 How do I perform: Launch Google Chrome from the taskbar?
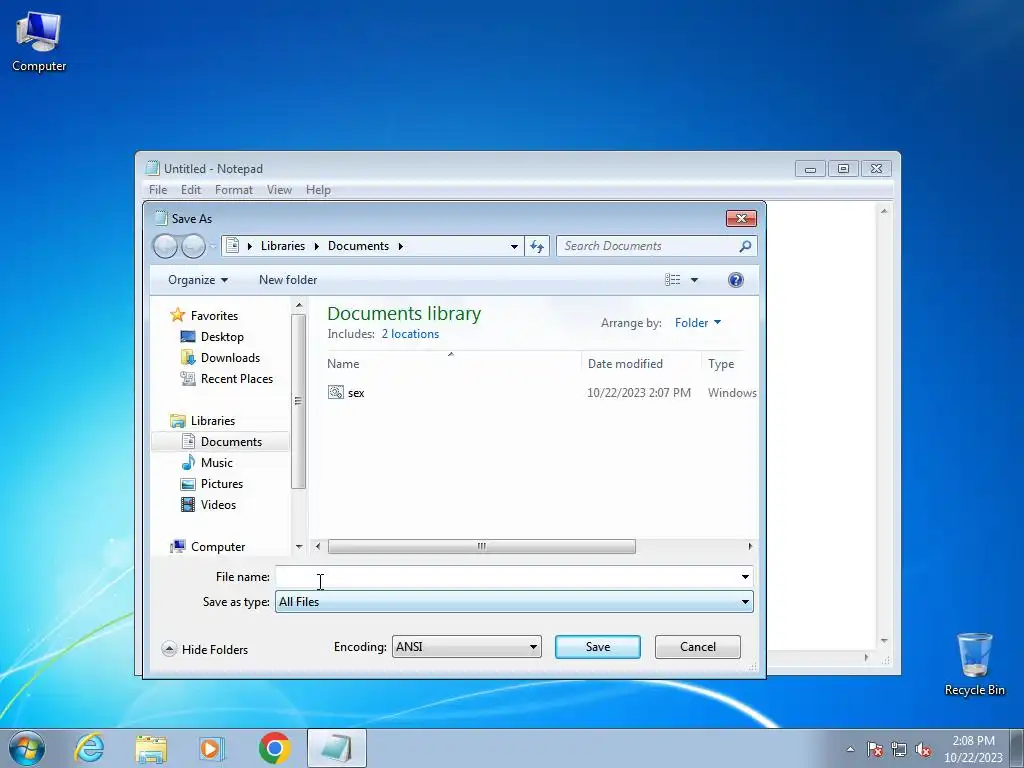click(x=274, y=748)
